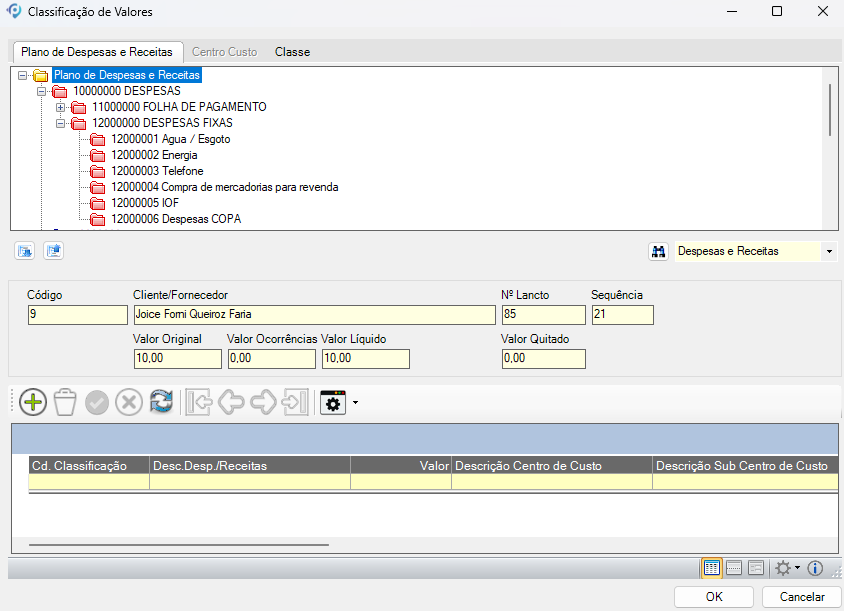Click the green plus add record icon
Viewport: 844px width, 611px height.
tap(33, 402)
